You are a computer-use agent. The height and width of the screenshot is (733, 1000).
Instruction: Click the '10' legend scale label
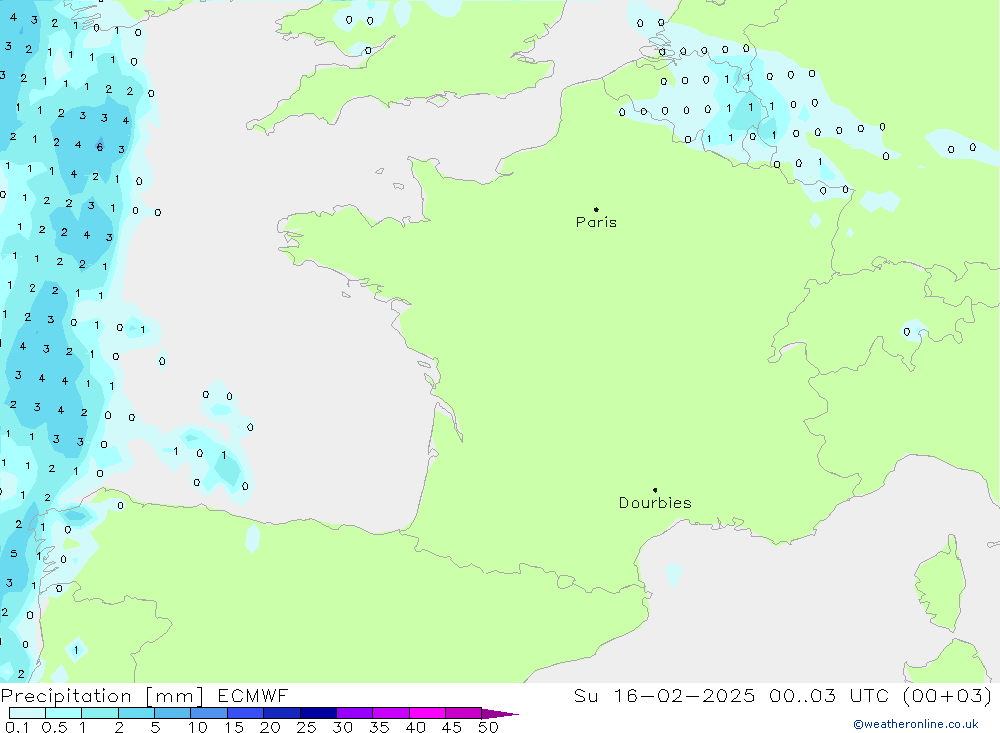197,727
